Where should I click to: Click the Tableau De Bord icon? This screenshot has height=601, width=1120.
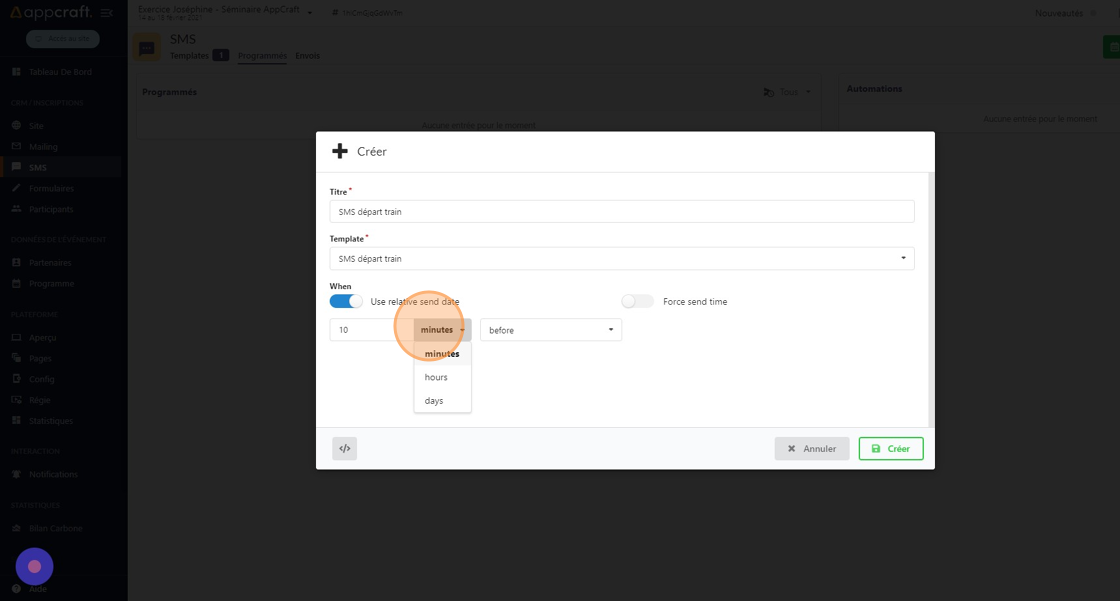[x=16, y=72]
